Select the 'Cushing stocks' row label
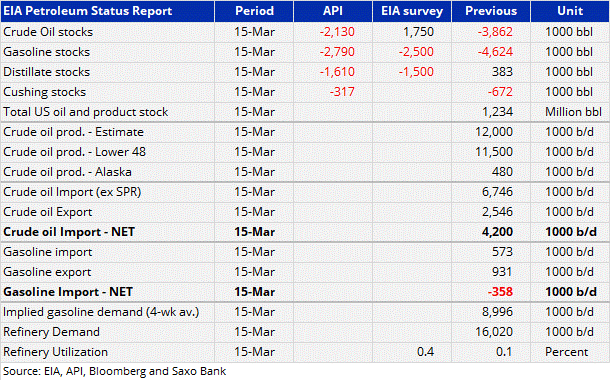 [44, 92]
